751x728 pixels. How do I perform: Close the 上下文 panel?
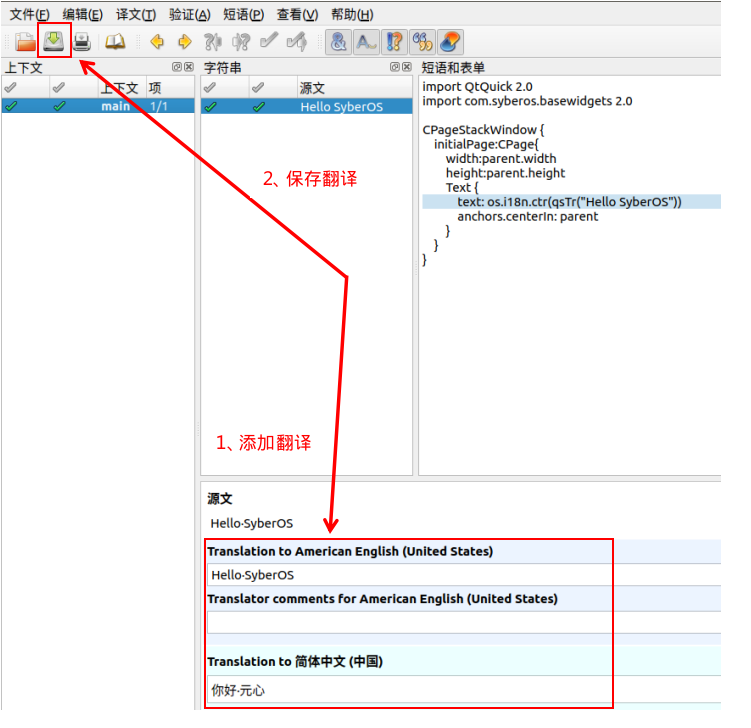[x=188, y=67]
